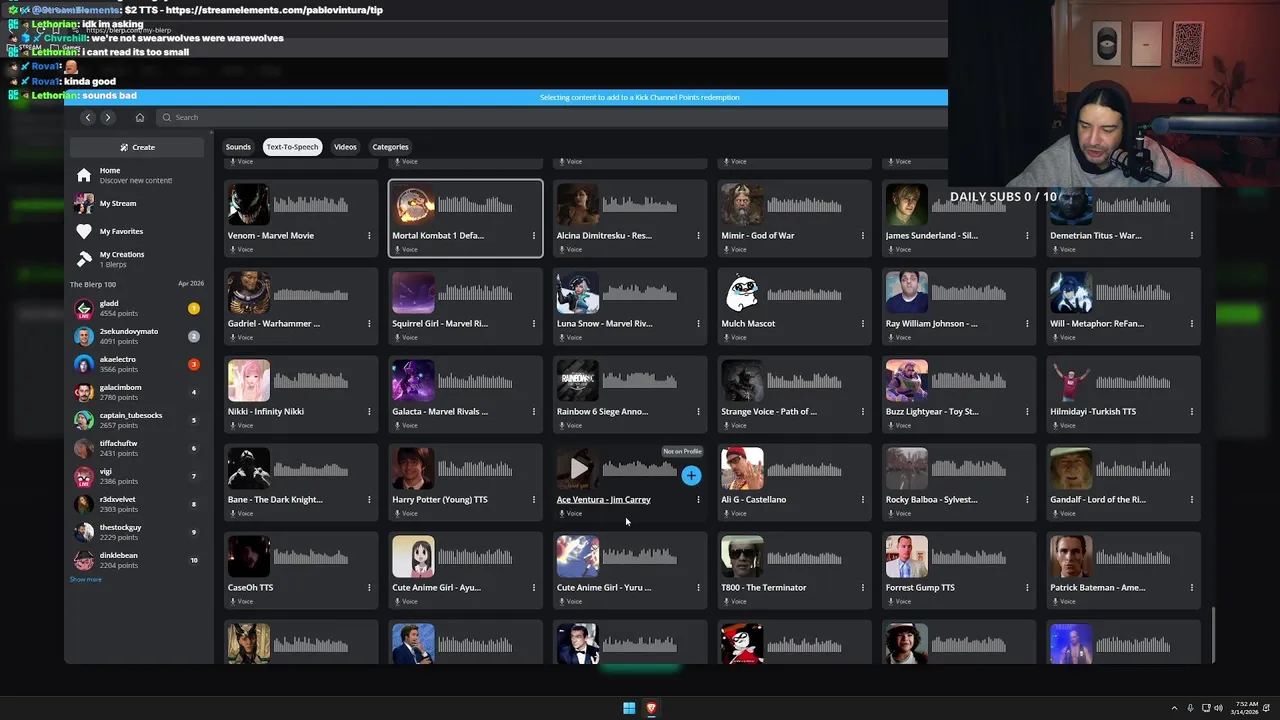This screenshot has height=720, width=1280.
Task: Open the Brave browser taskbar icon
Action: tap(651, 708)
